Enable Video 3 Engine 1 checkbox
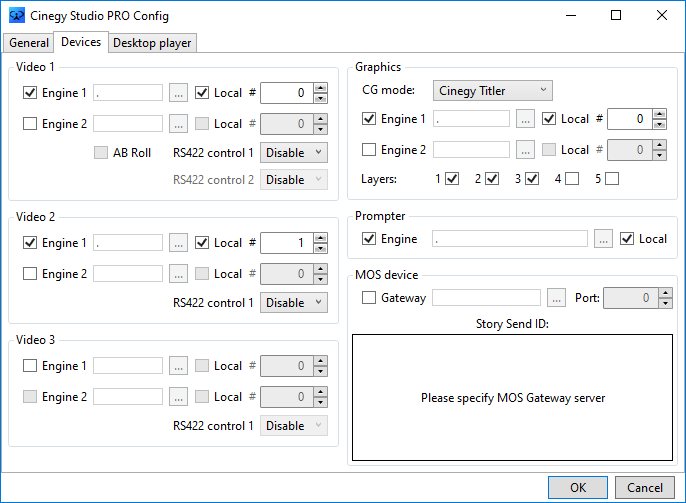Screen dimensions: 686x503 (x=30, y=366)
